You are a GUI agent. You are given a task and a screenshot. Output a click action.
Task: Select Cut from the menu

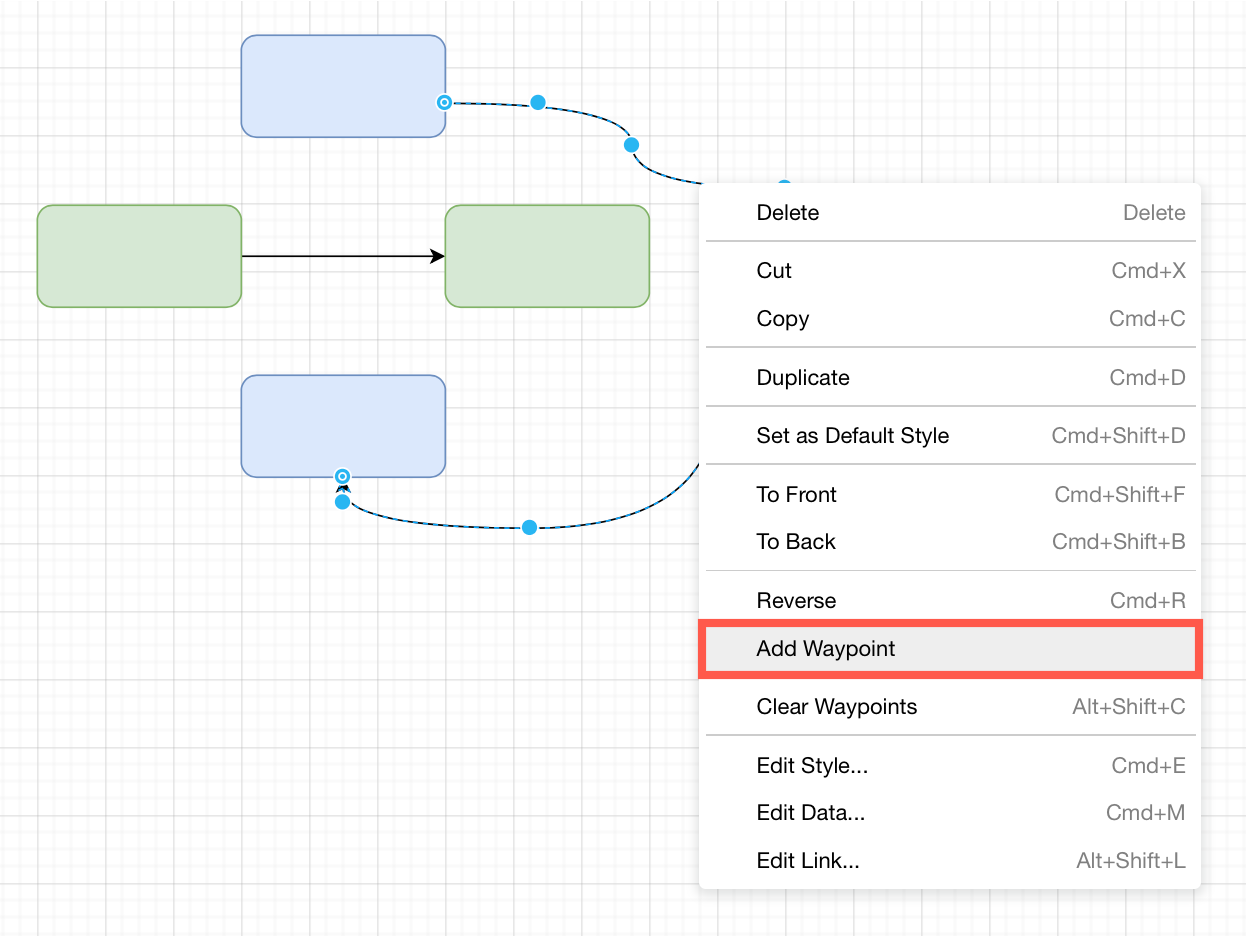point(773,270)
